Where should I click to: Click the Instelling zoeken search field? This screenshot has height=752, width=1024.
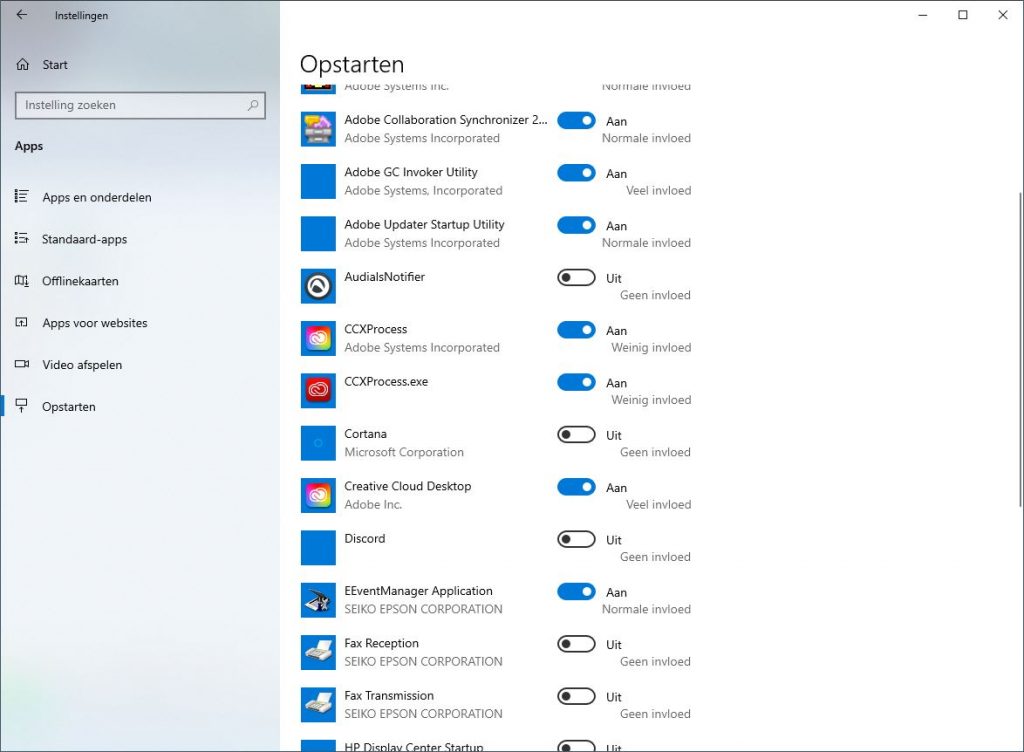140,105
